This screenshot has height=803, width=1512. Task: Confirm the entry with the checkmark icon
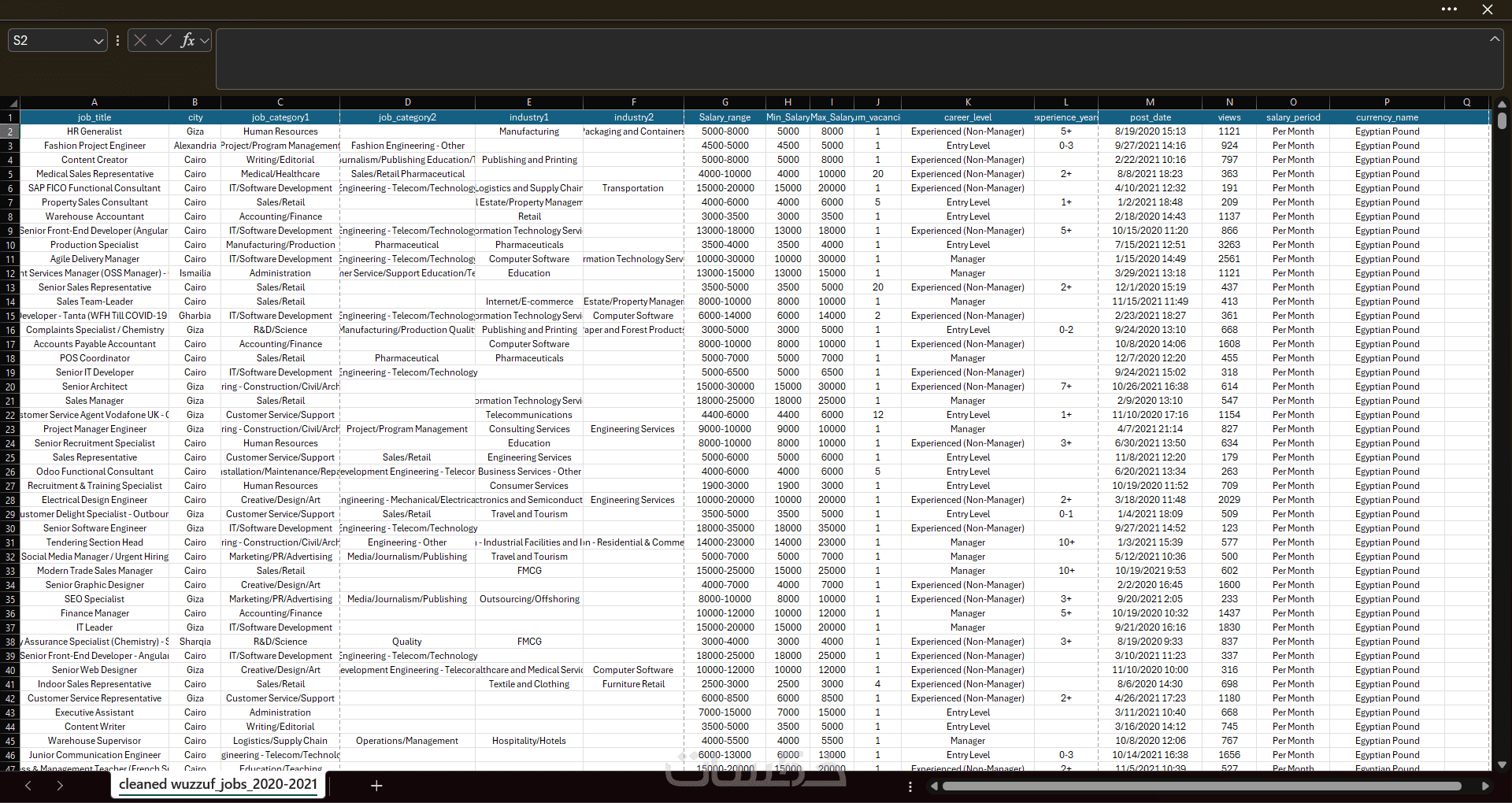(x=164, y=40)
